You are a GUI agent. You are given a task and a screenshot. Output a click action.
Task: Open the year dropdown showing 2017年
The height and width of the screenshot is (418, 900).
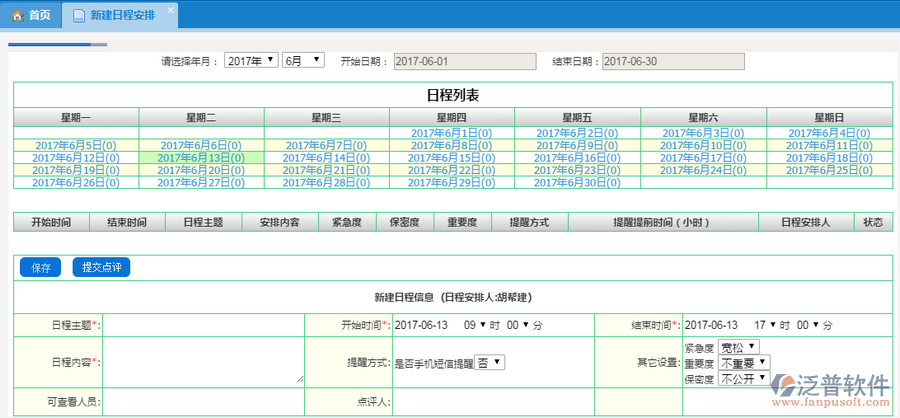(x=250, y=61)
